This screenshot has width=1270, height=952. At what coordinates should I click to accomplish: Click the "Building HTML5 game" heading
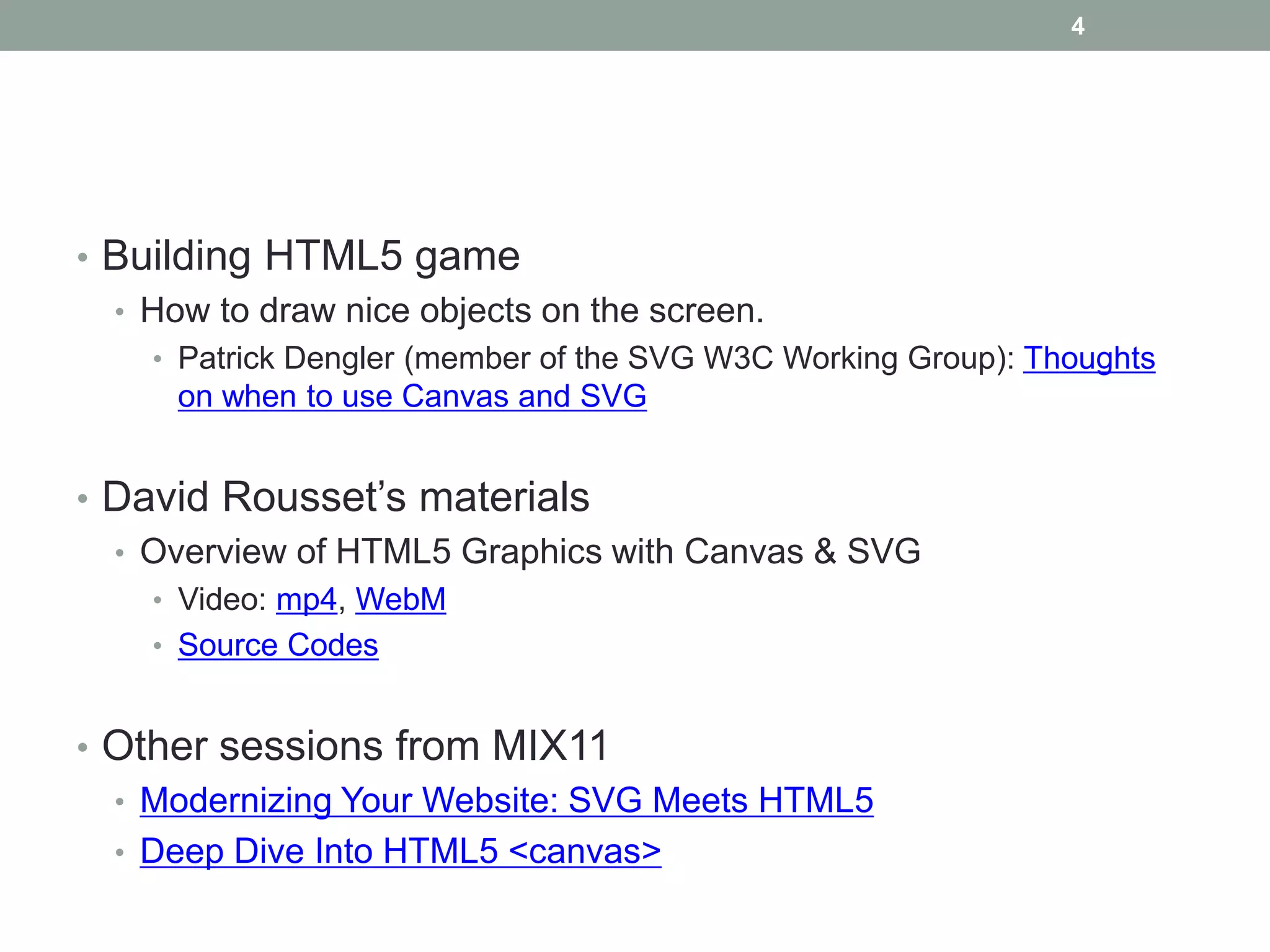click(311, 255)
